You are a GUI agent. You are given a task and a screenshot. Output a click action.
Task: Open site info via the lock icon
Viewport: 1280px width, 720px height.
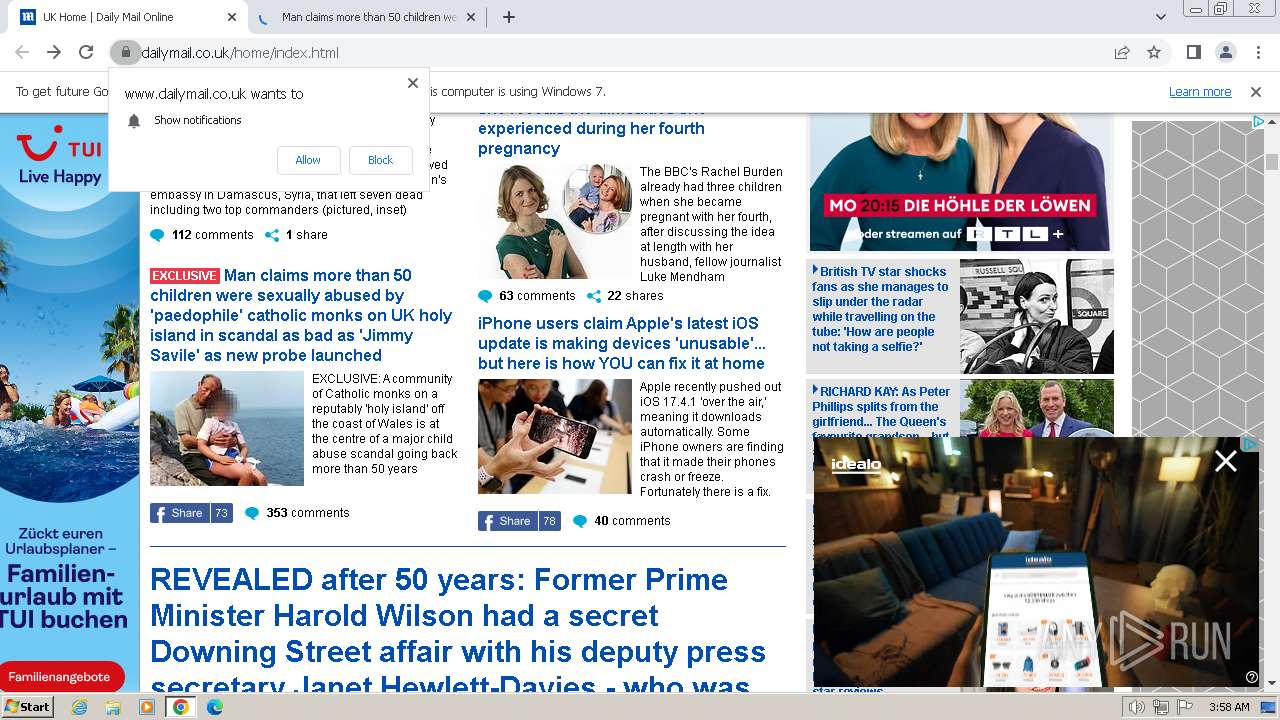pos(125,52)
